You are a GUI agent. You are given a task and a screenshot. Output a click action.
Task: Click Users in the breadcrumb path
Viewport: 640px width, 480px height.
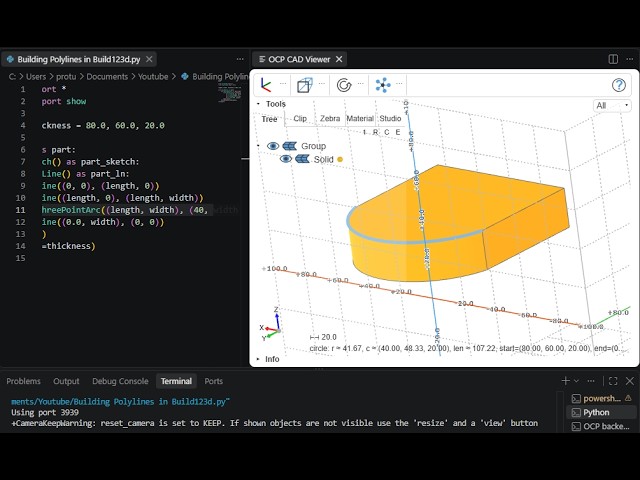pos(36,77)
